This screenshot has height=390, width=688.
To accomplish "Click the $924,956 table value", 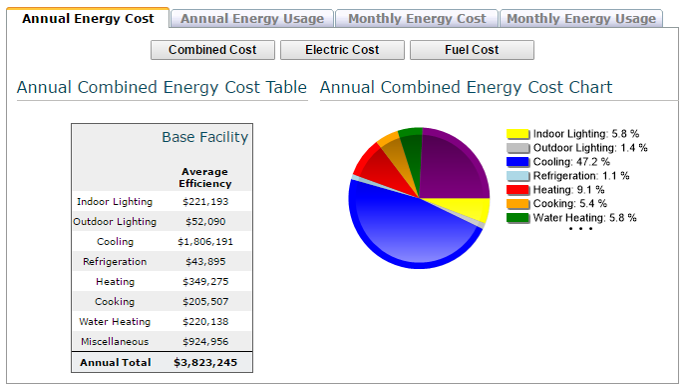I will click(x=205, y=342).
